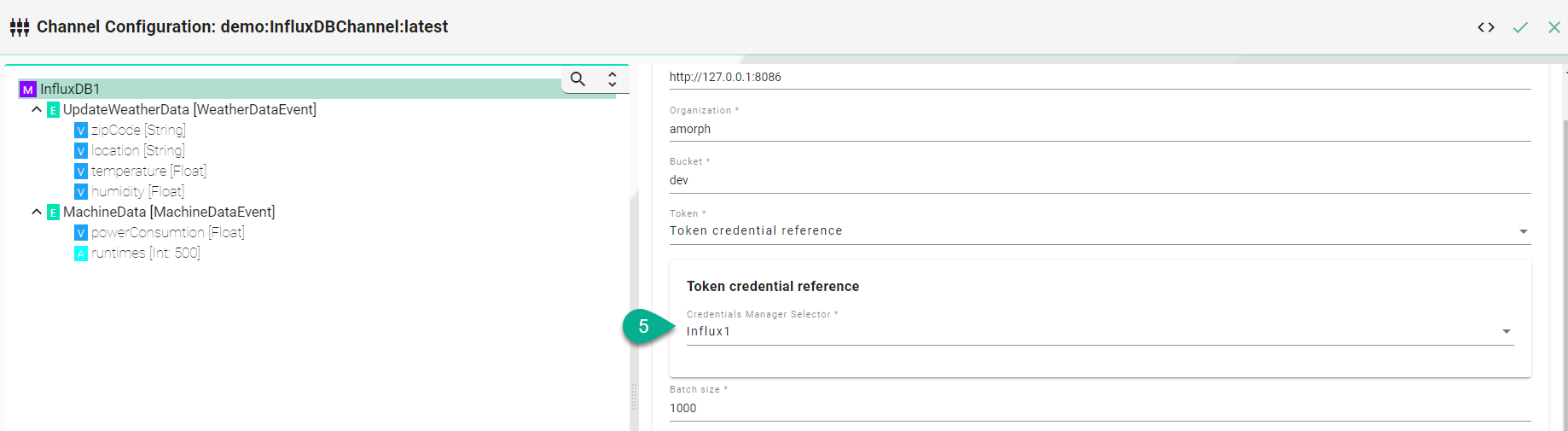The image size is (1568, 431).
Task: Collapse the MachineData event node
Action: 37,212
